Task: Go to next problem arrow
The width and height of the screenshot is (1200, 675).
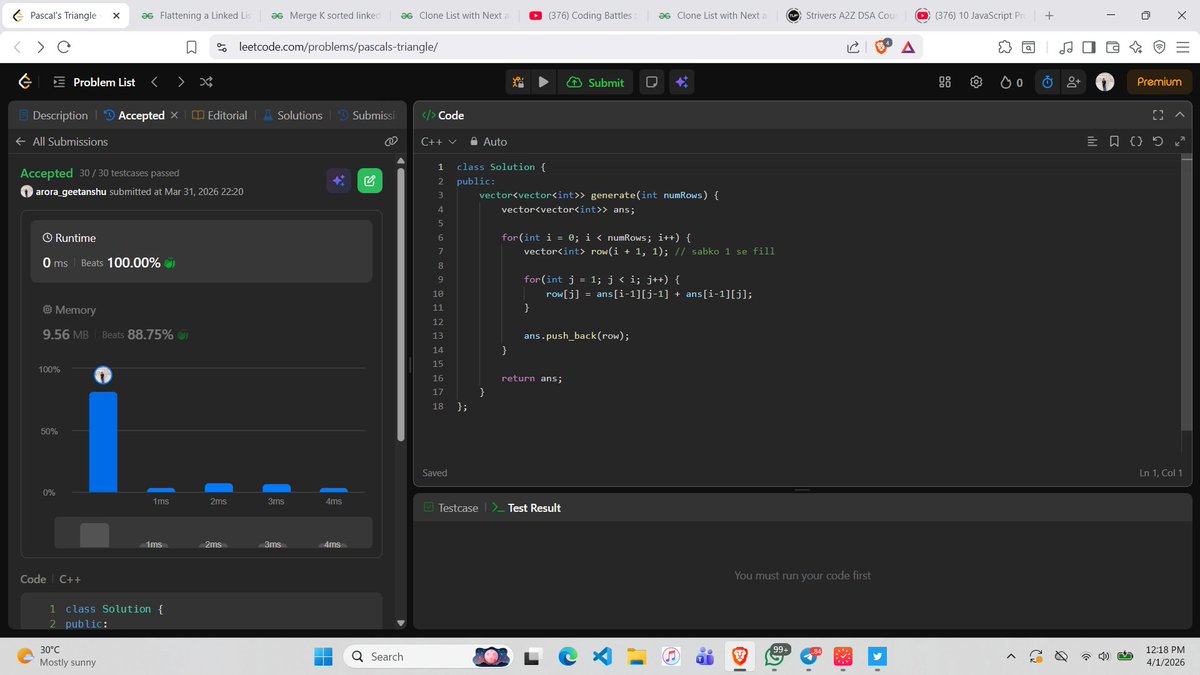Action: (x=180, y=82)
